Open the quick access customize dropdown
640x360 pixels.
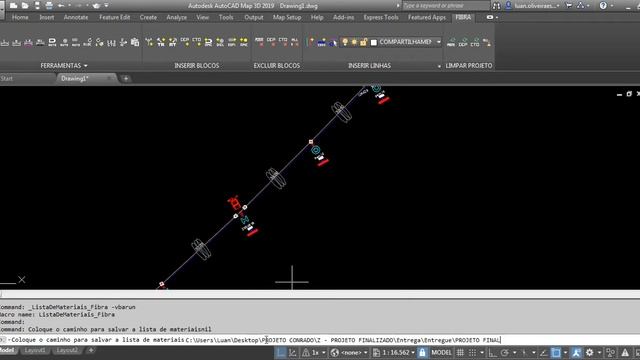point(107,6)
